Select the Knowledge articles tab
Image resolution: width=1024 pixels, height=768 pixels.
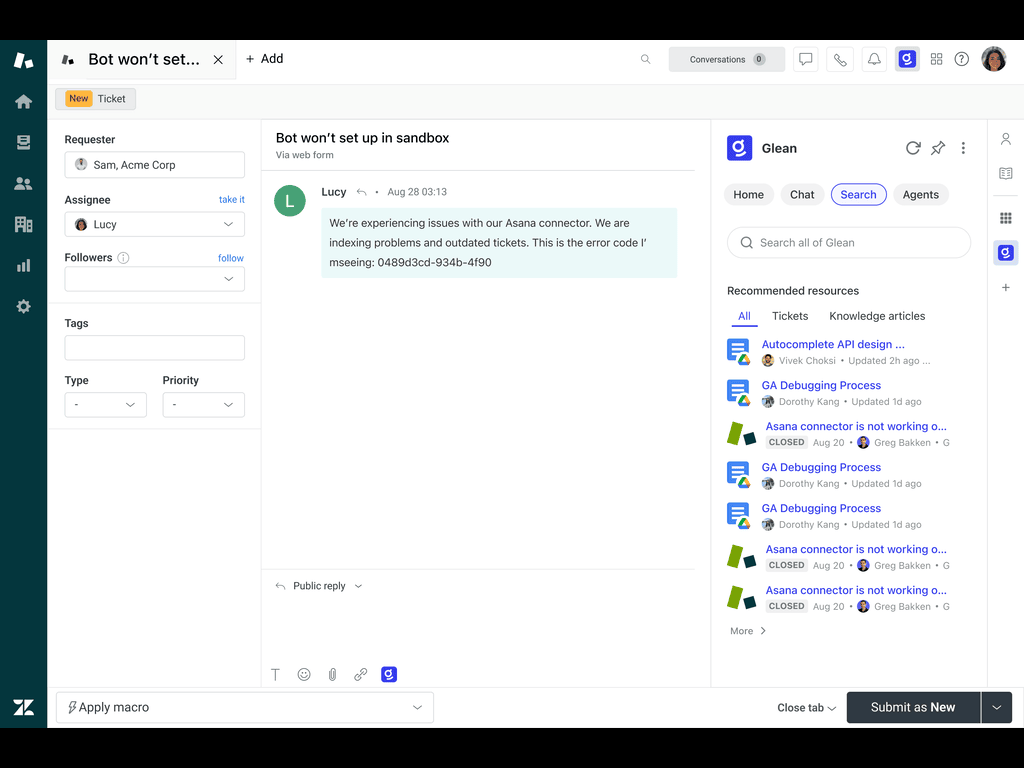coord(877,316)
